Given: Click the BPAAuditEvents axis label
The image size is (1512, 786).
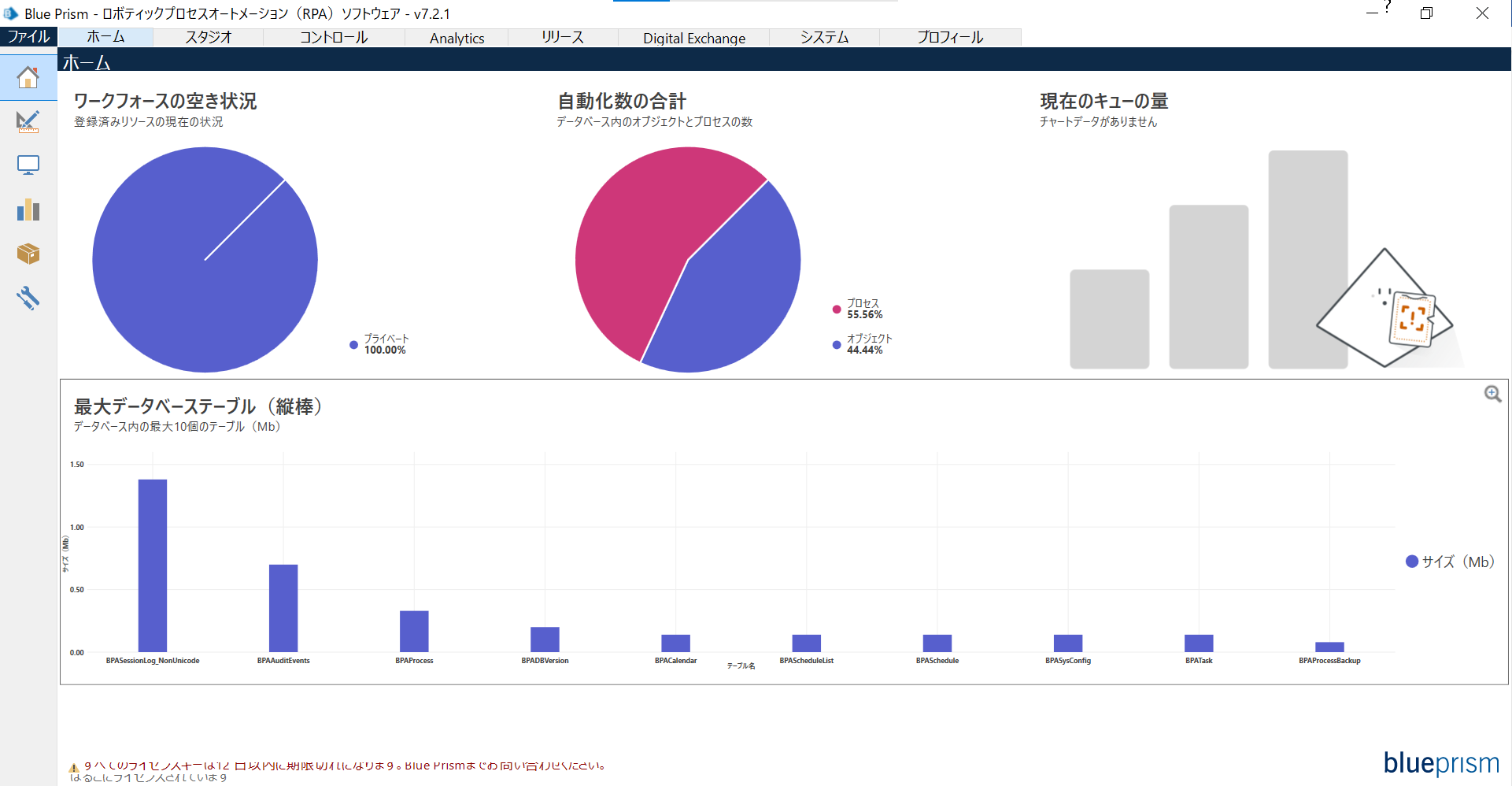Looking at the screenshot, I should click(x=283, y=661).
